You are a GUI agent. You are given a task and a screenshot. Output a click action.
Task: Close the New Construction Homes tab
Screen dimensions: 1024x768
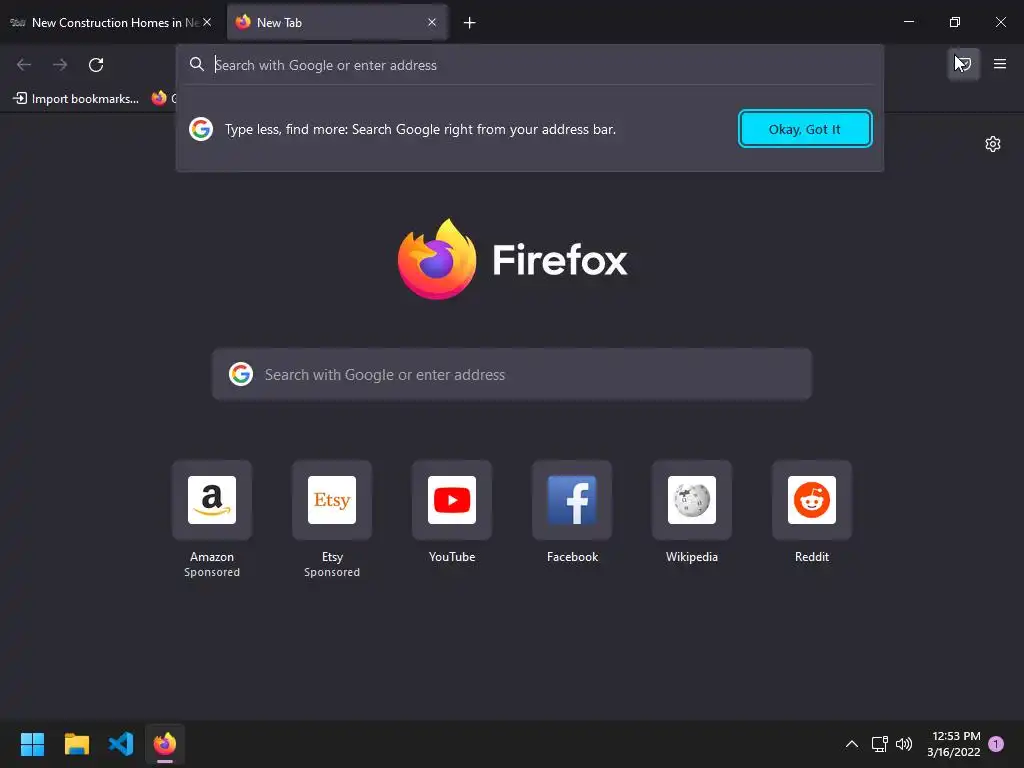tap(207, 22)
